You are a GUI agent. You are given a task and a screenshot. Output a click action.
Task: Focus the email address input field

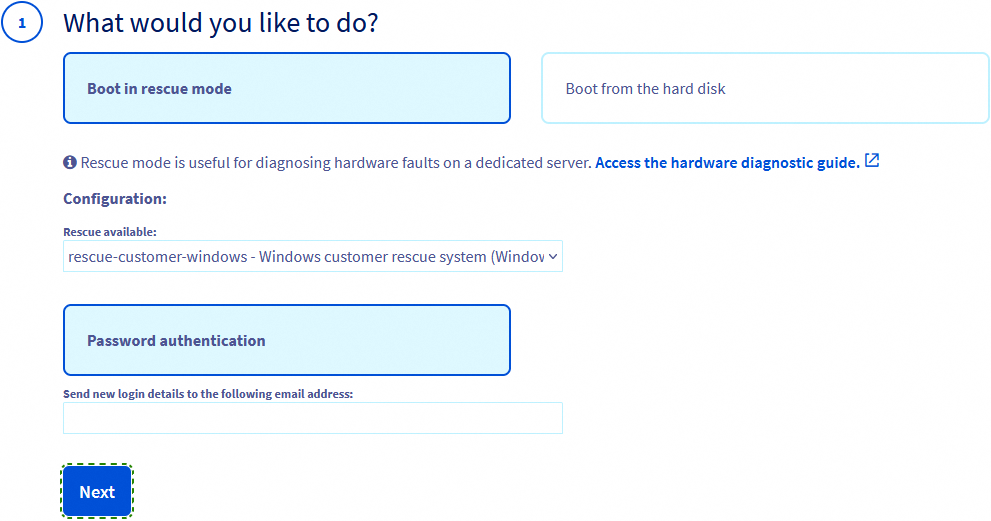[x=312, y=418]
